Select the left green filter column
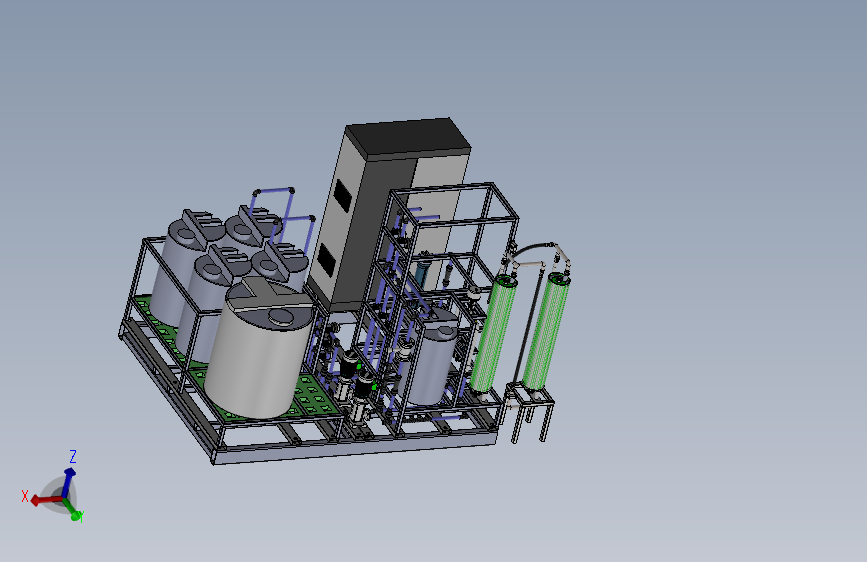The height and width of the screenshot is (562, 867). point(493,334)
